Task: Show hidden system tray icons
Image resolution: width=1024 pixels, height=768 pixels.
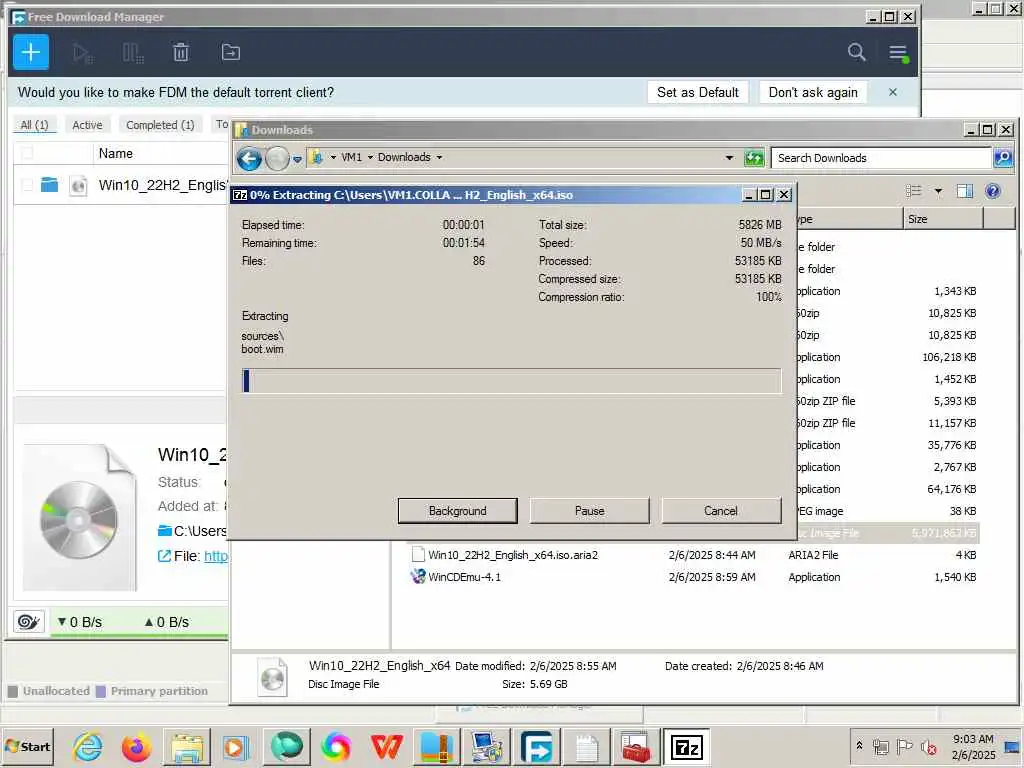Action: (859, 745)
